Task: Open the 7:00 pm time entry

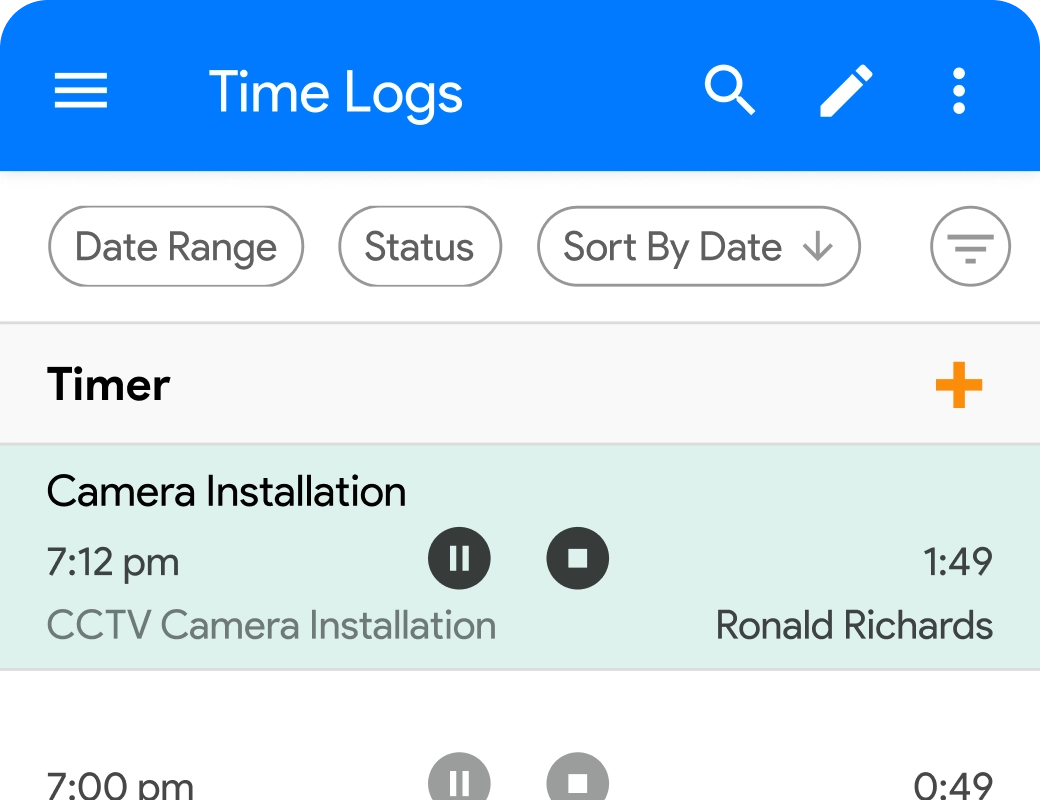Action: point(120,784)
